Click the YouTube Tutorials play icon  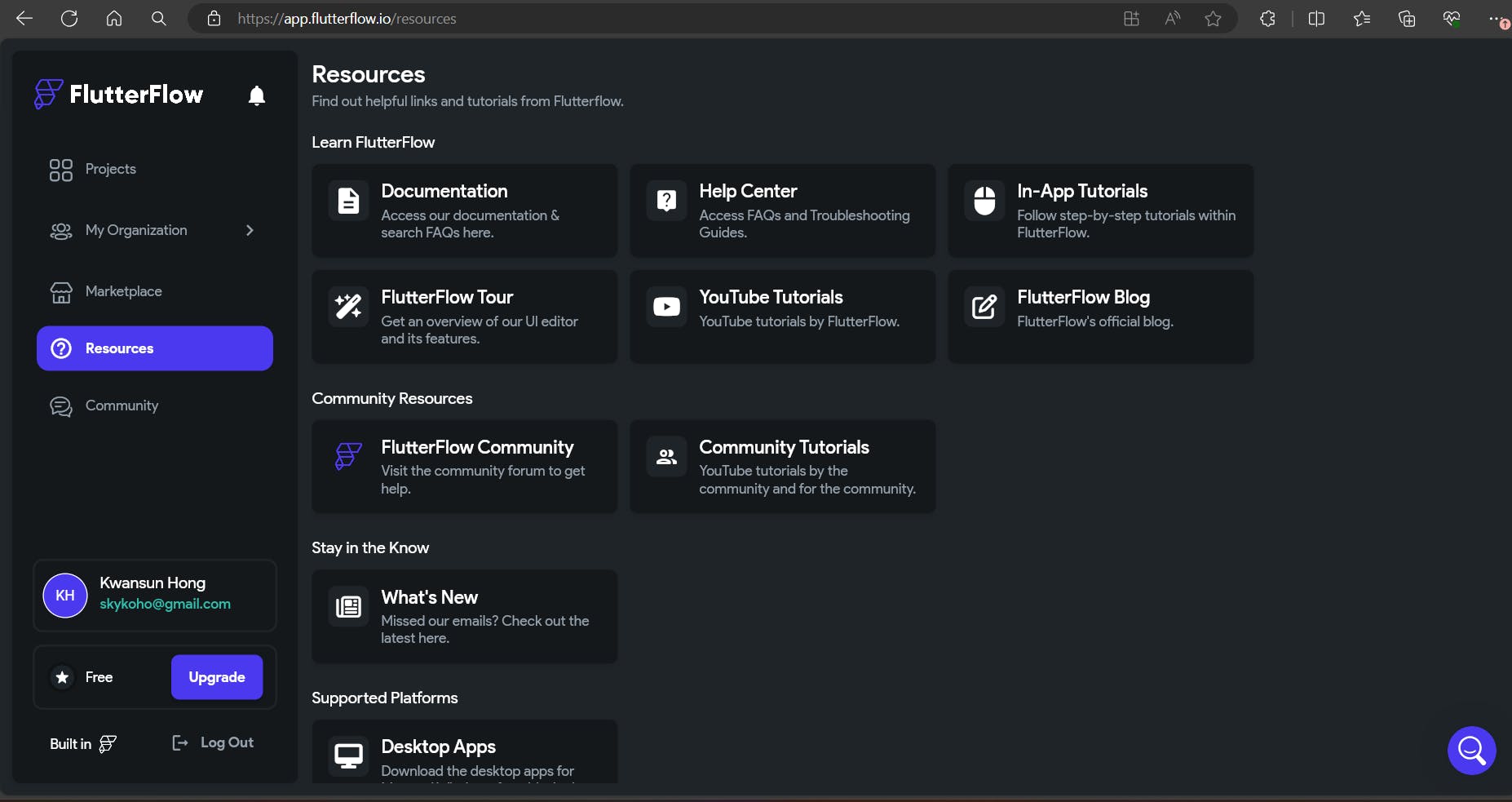pos(666,306)
